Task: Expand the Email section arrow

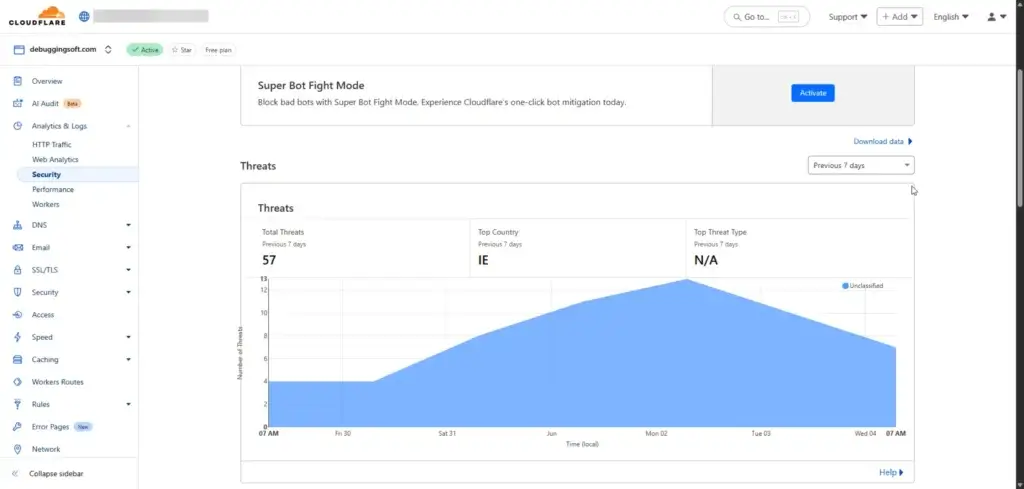Action: (x=128, y=247)
